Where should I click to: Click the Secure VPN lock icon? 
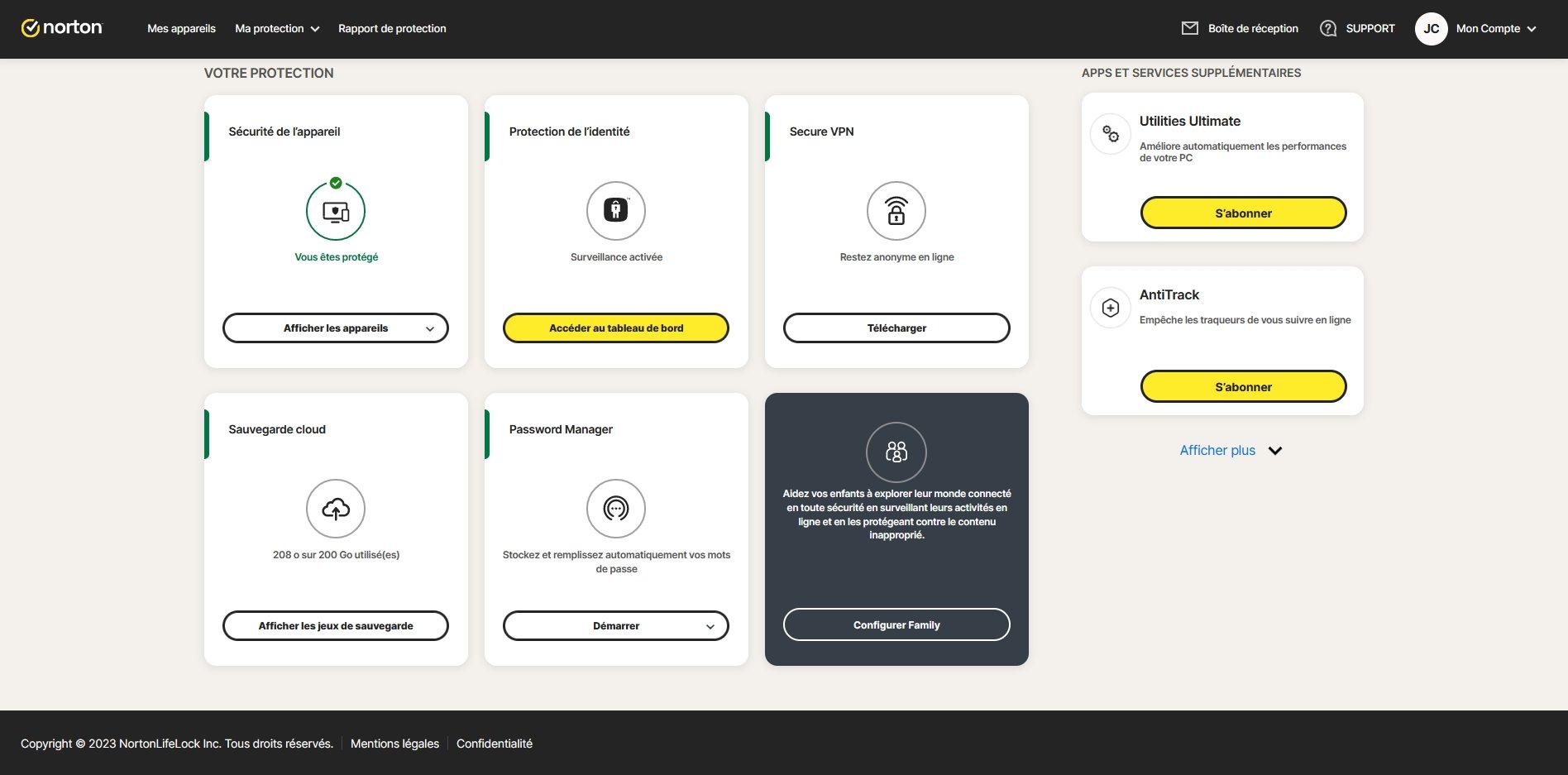point(896,211)
